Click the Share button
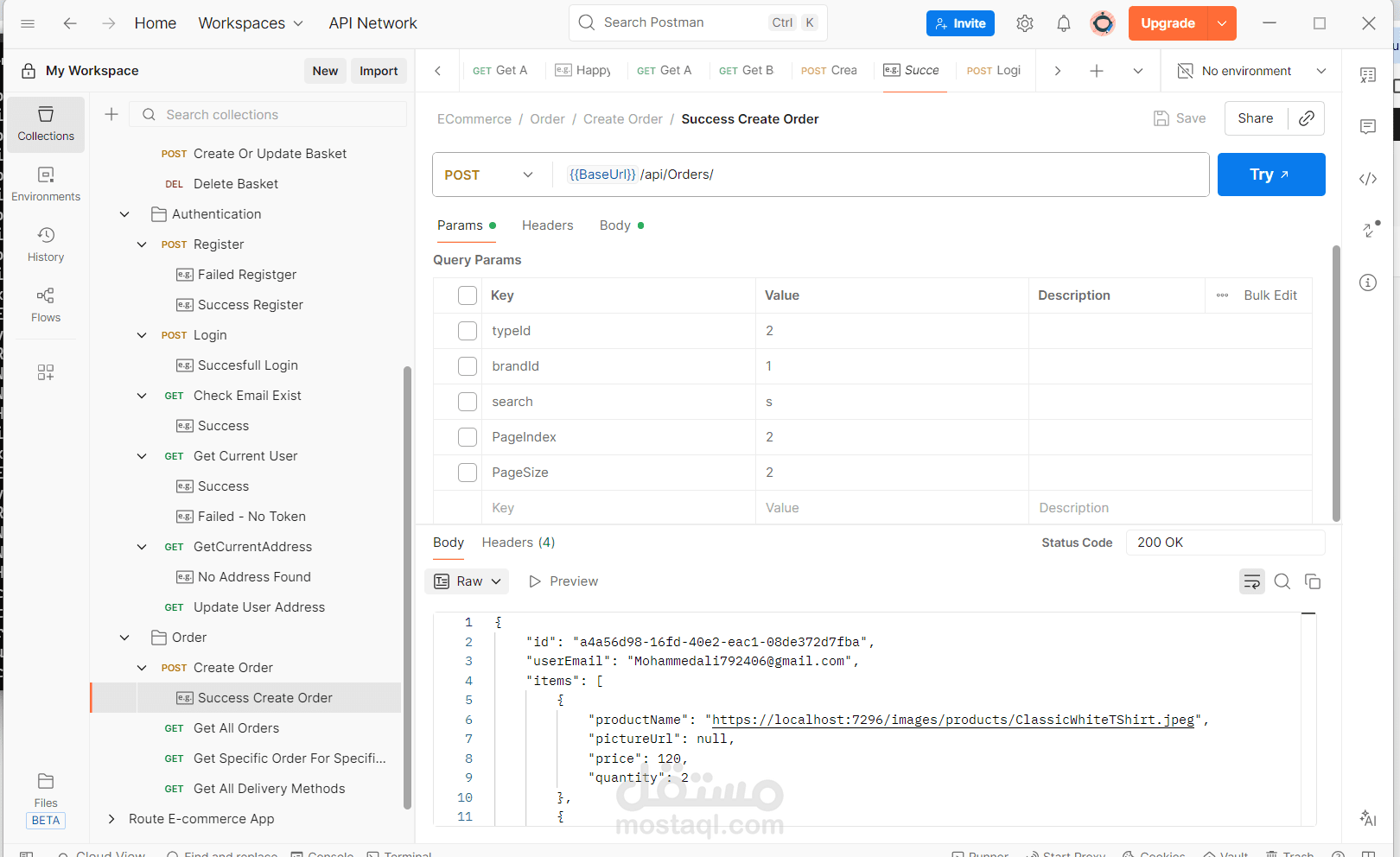Screen dimensions: 1400x857 point(1256,118)
